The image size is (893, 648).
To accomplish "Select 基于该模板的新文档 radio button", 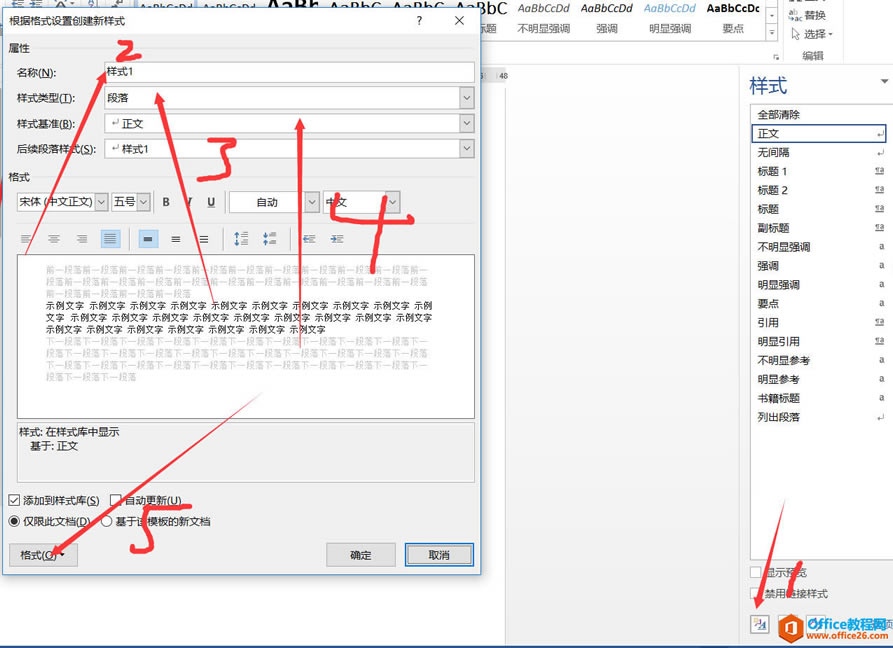I will 106,521.
